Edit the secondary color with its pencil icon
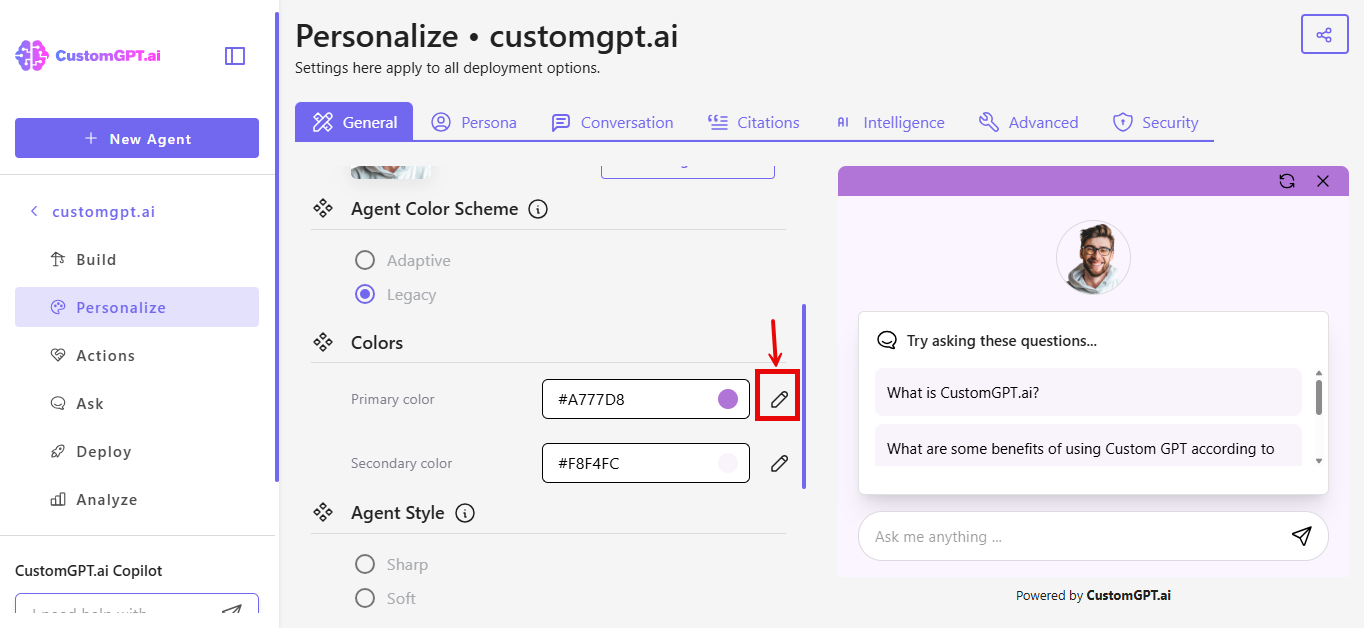The height and width of the screenshot is (628, 1364). (779, 463)
